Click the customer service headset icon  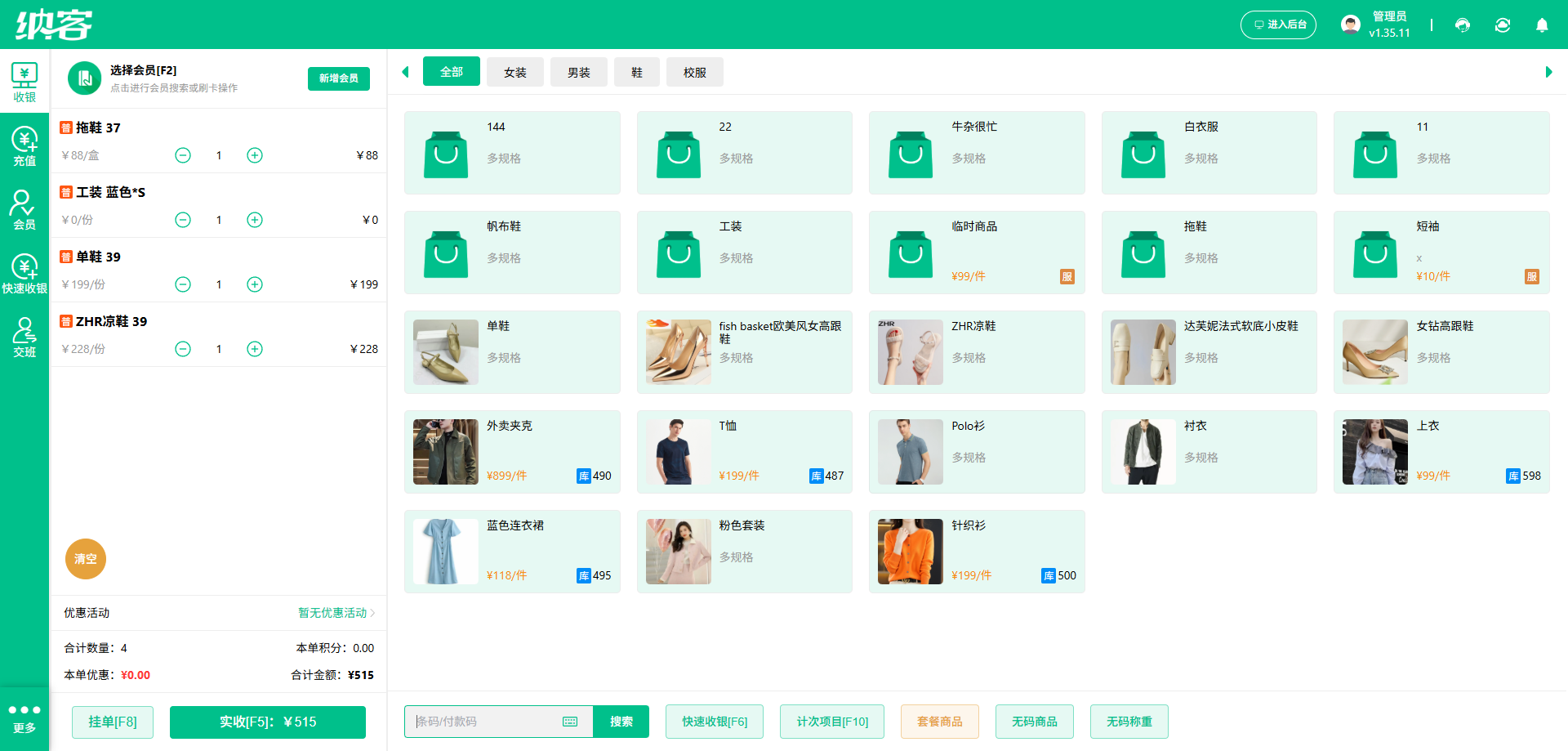1463,25
